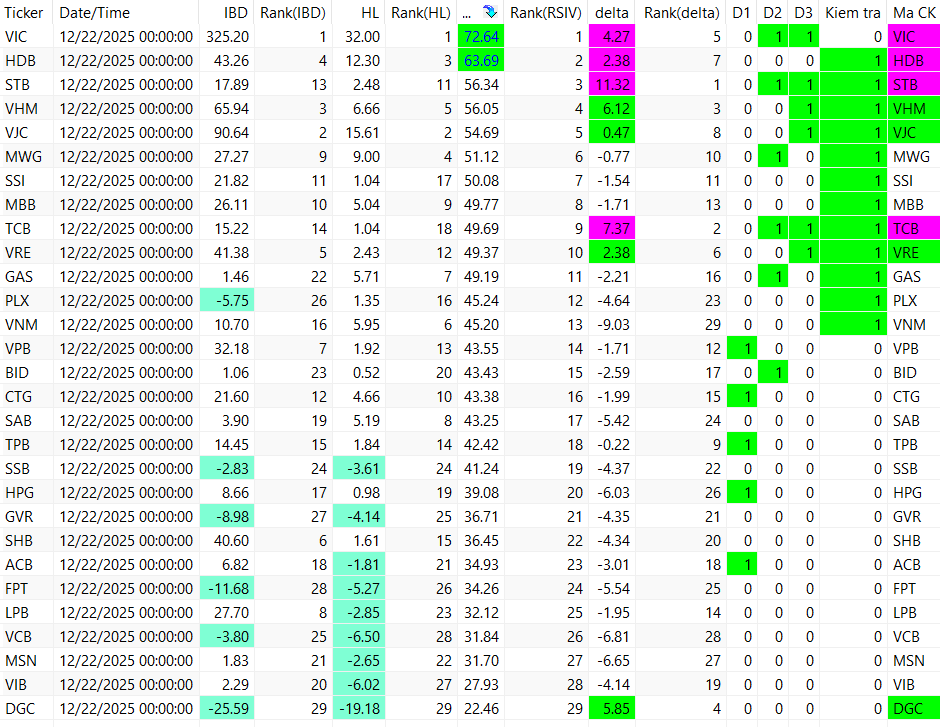Click the delta value -3.01 for ACB
940x727 pixels.
click(612, 565)
